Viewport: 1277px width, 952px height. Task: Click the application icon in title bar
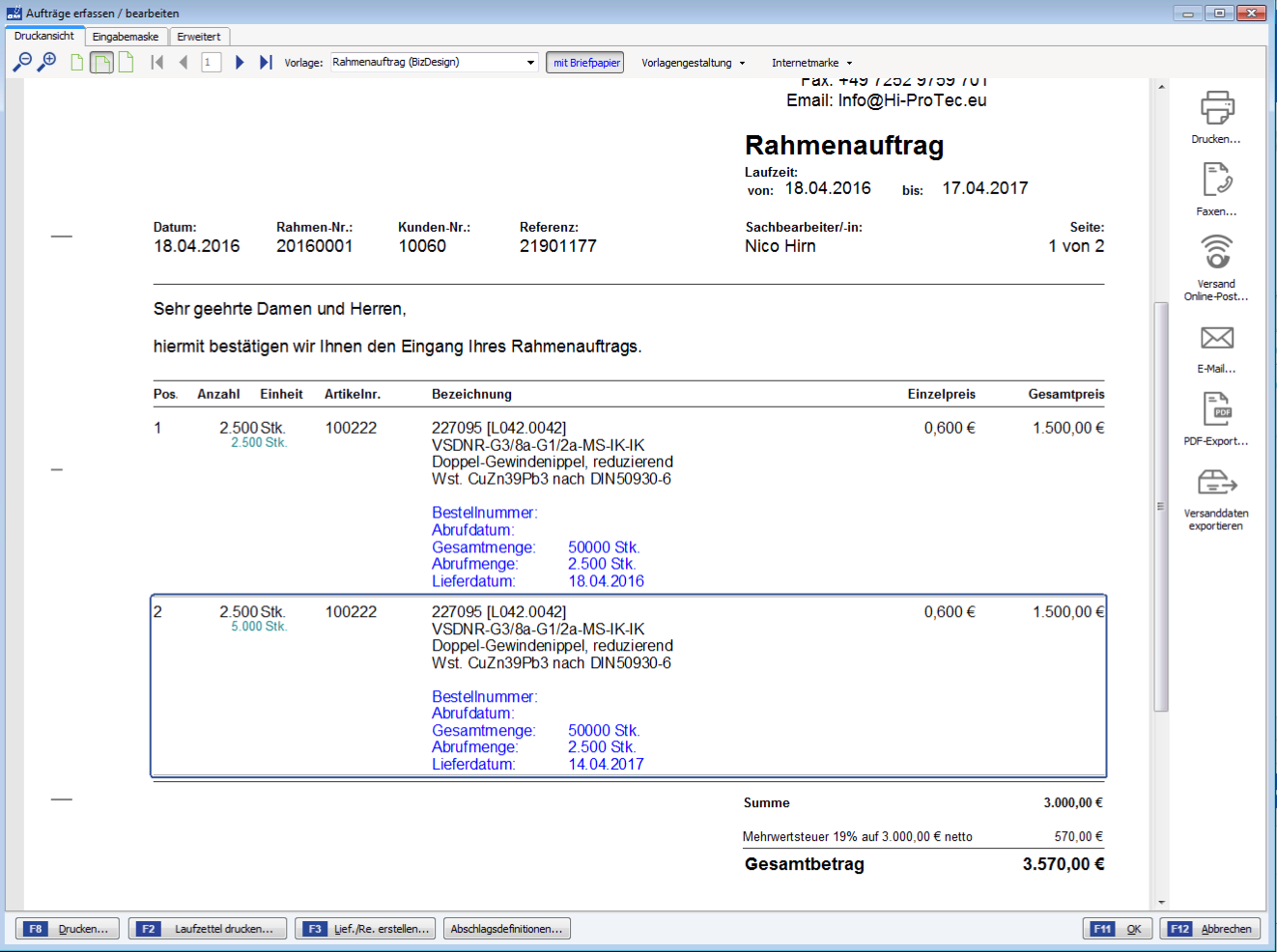click(14, 14)
